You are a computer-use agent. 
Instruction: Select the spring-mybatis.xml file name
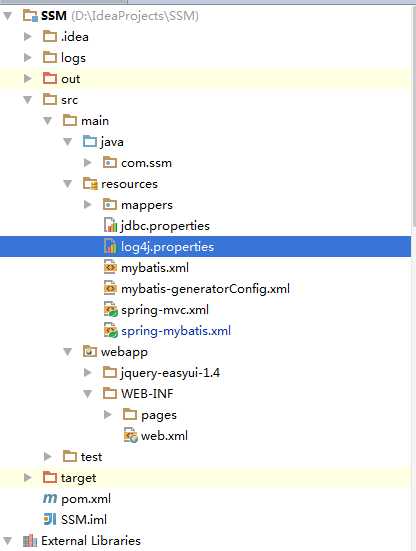[176, 331]
